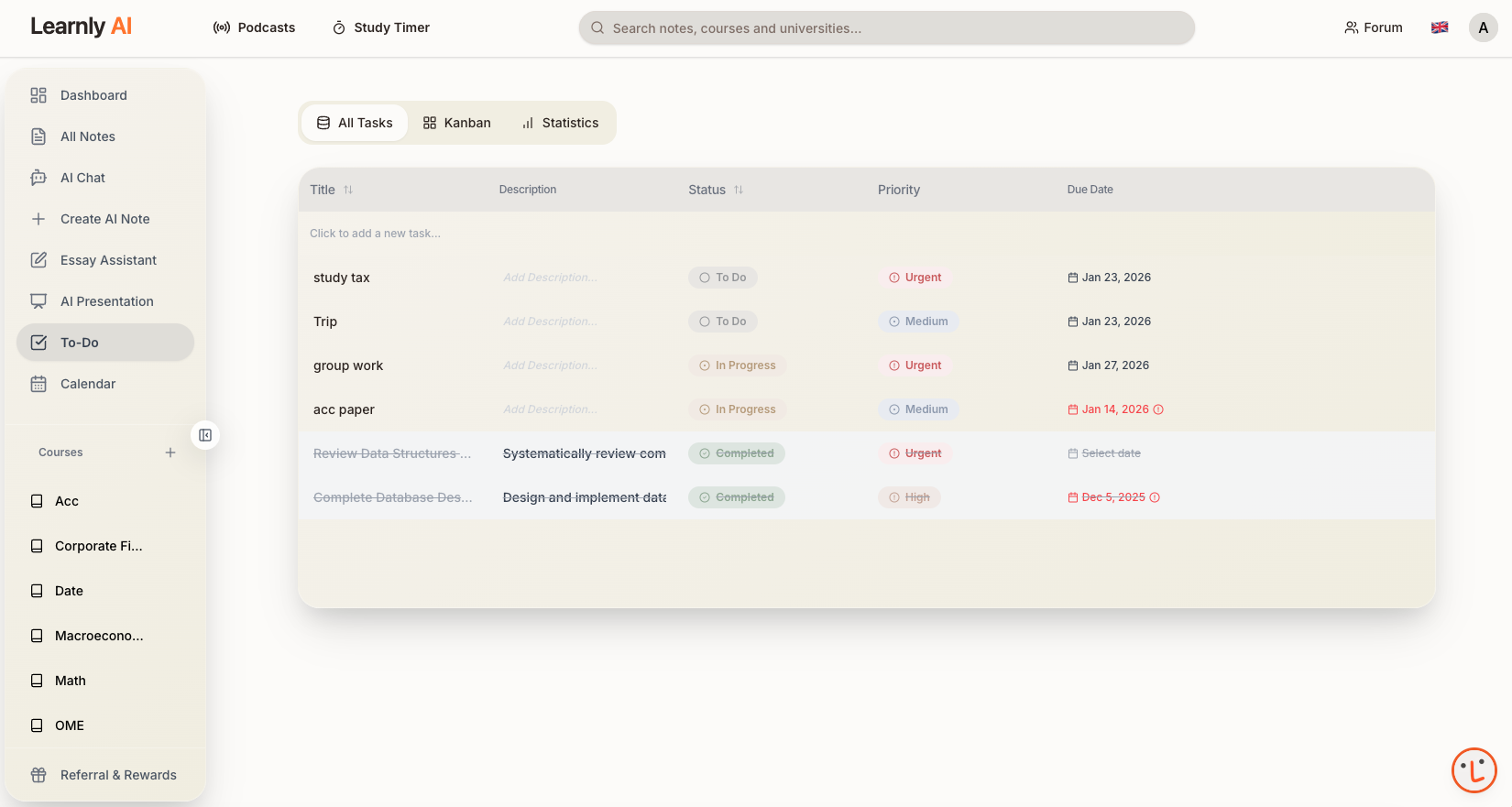Change group work Urgent priority
The image size is (1512, 807).
[x=915, y=365]
